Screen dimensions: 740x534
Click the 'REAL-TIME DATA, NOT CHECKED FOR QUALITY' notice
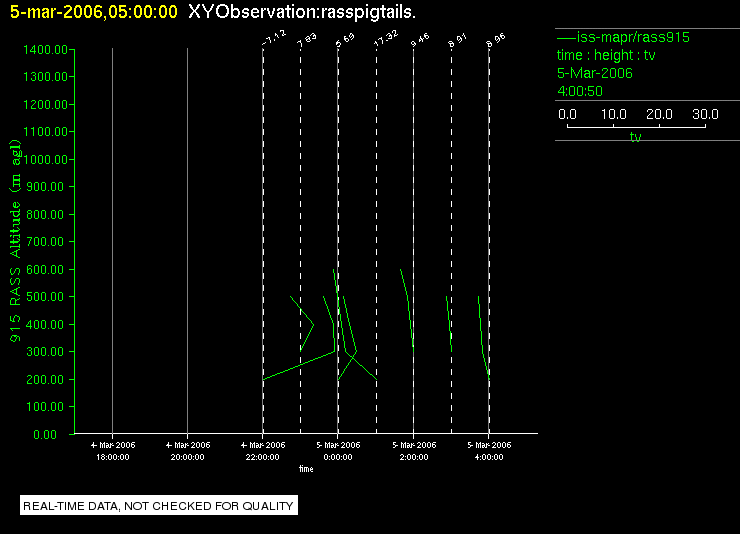[159, 506]
